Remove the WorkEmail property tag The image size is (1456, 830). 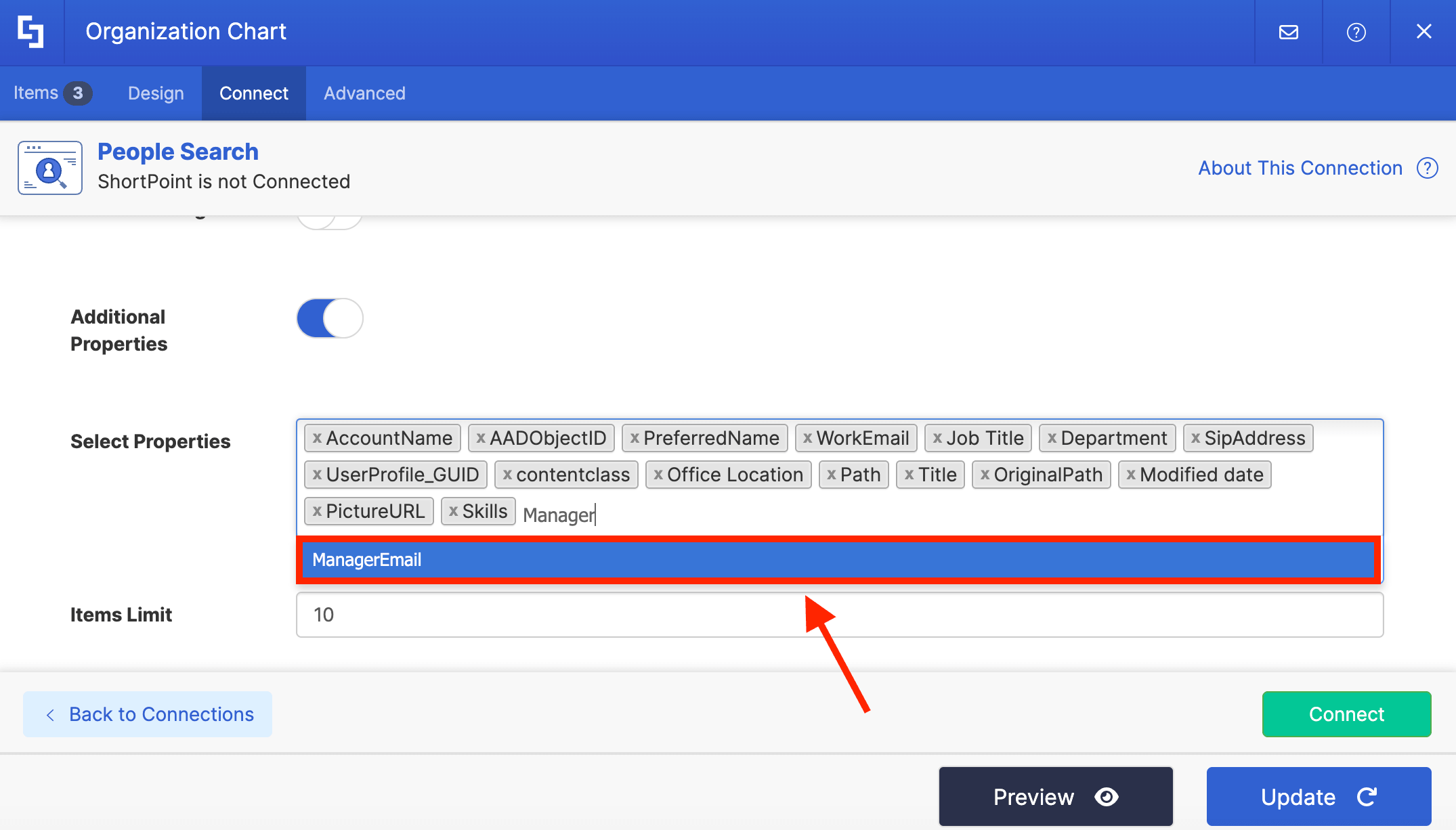pyautogui.click(x=807, y=438)
